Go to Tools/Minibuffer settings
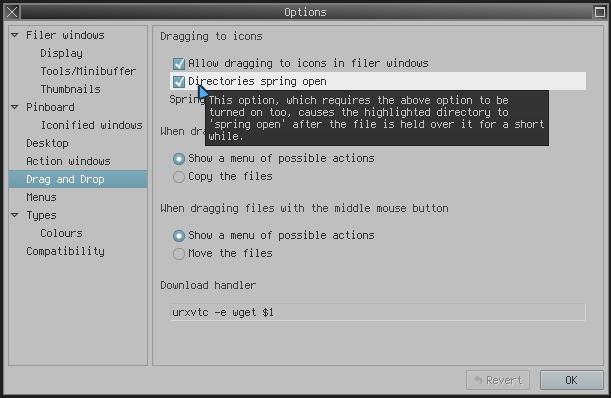 pos(88,71)
